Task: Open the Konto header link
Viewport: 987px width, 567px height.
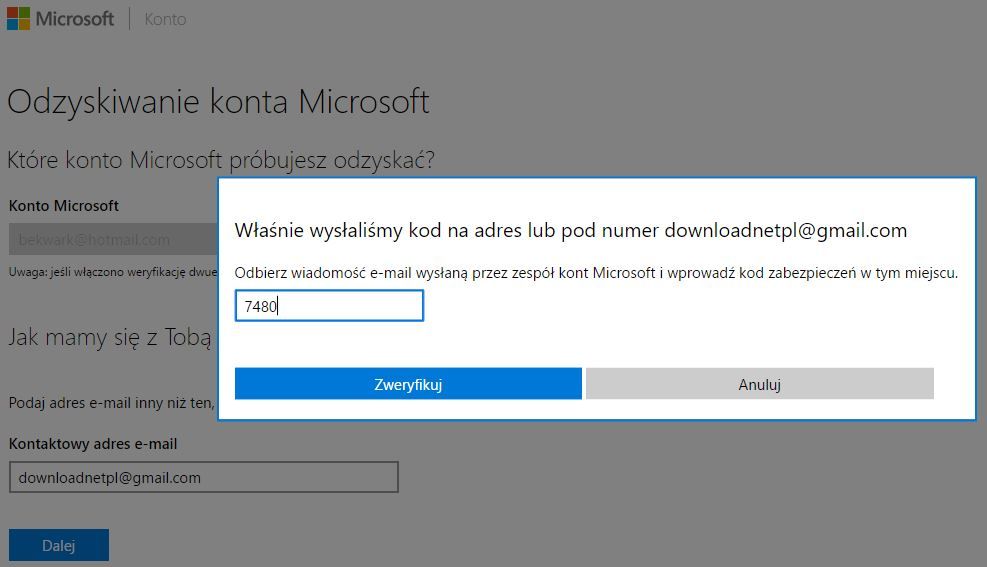Action: pyautogui.click(x=165, y=20)
